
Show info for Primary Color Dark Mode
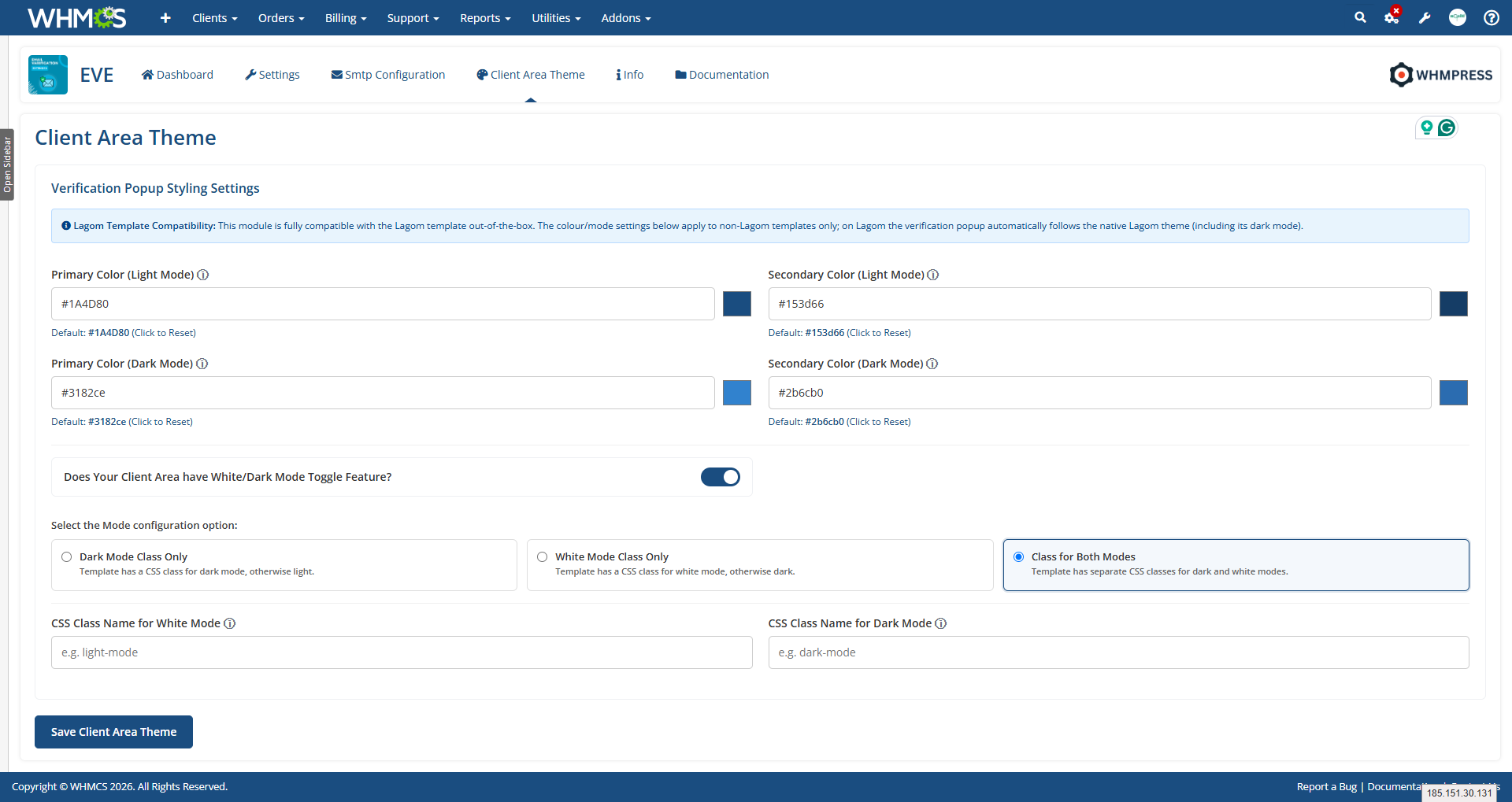tap(202, 364)
